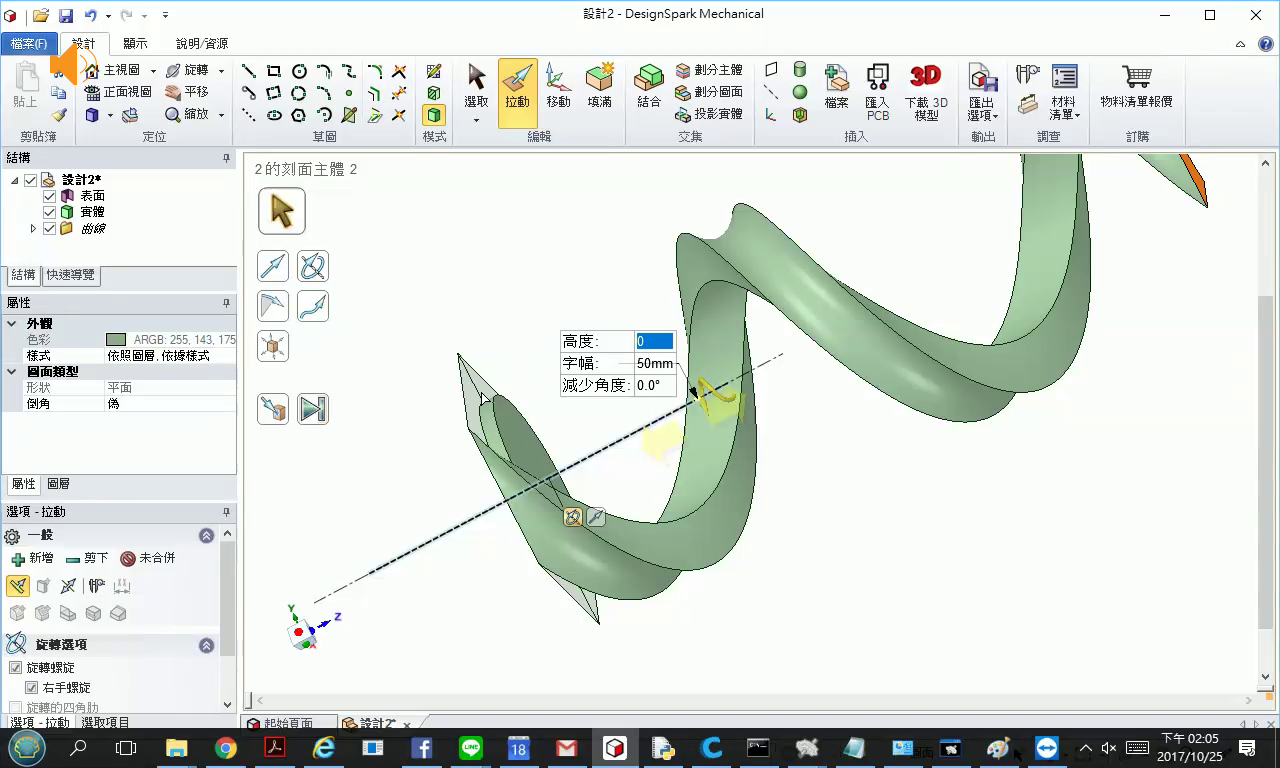The image size is (1280, 768).
Task: Click the 剪下 cut option
Action: [x=87, y=559]
